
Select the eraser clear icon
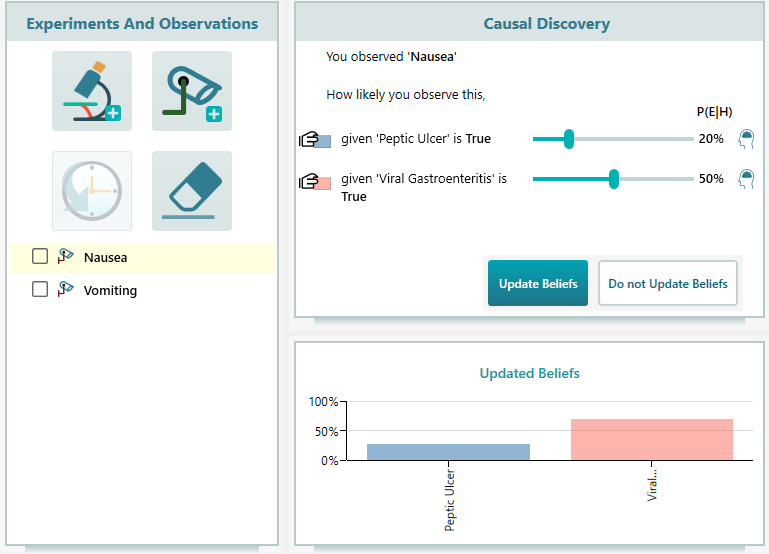(x=192, y=191)
